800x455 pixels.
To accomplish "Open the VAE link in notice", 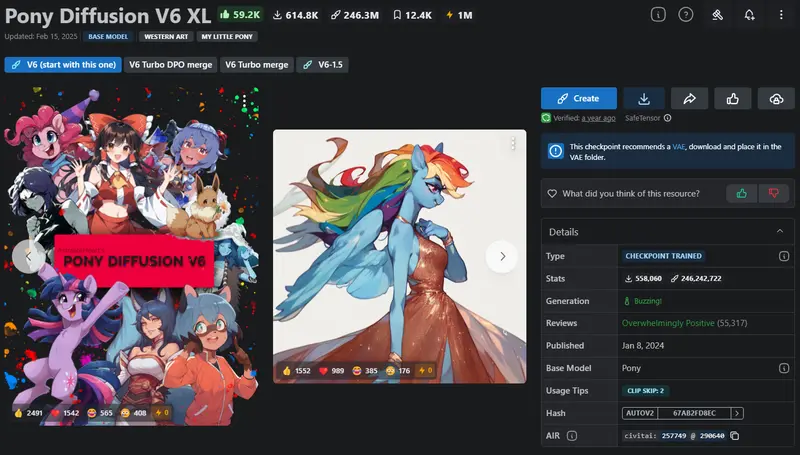I will [678, 146].
